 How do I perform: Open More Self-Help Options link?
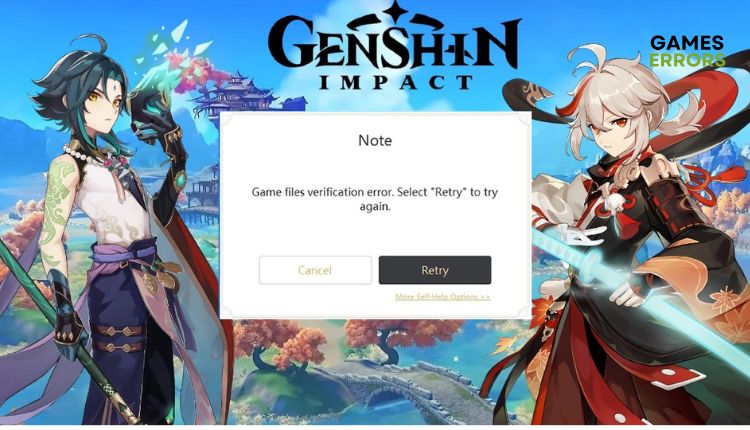(442, 297)
